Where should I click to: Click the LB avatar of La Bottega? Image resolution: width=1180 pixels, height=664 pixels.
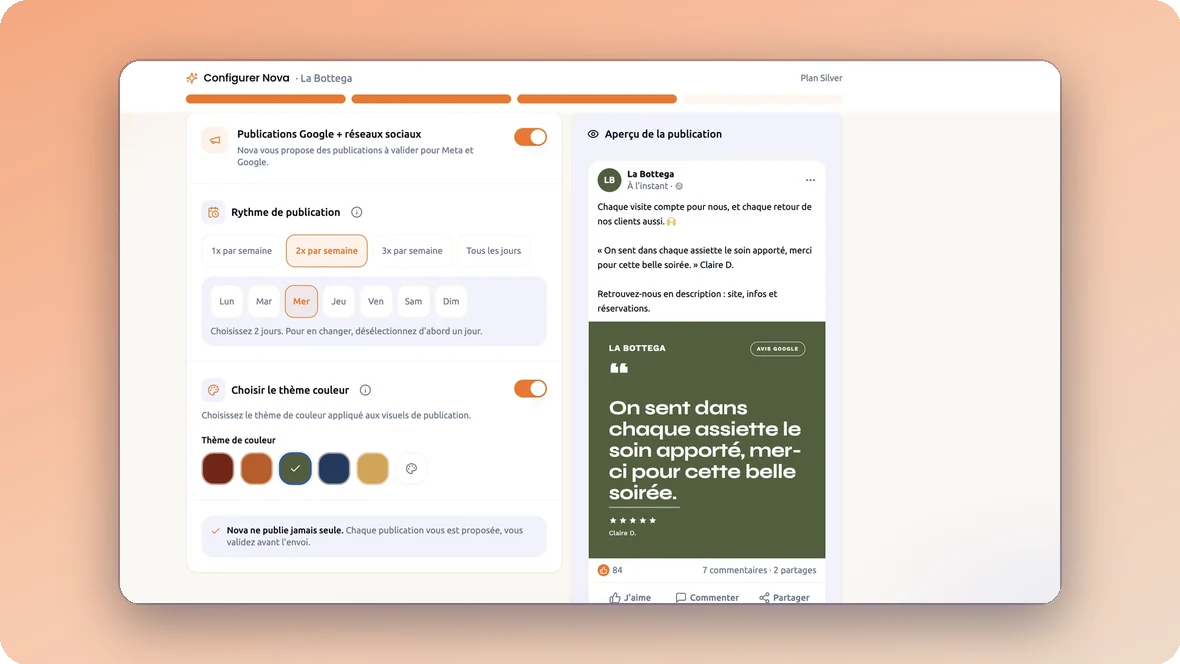(x=609, y=180)
